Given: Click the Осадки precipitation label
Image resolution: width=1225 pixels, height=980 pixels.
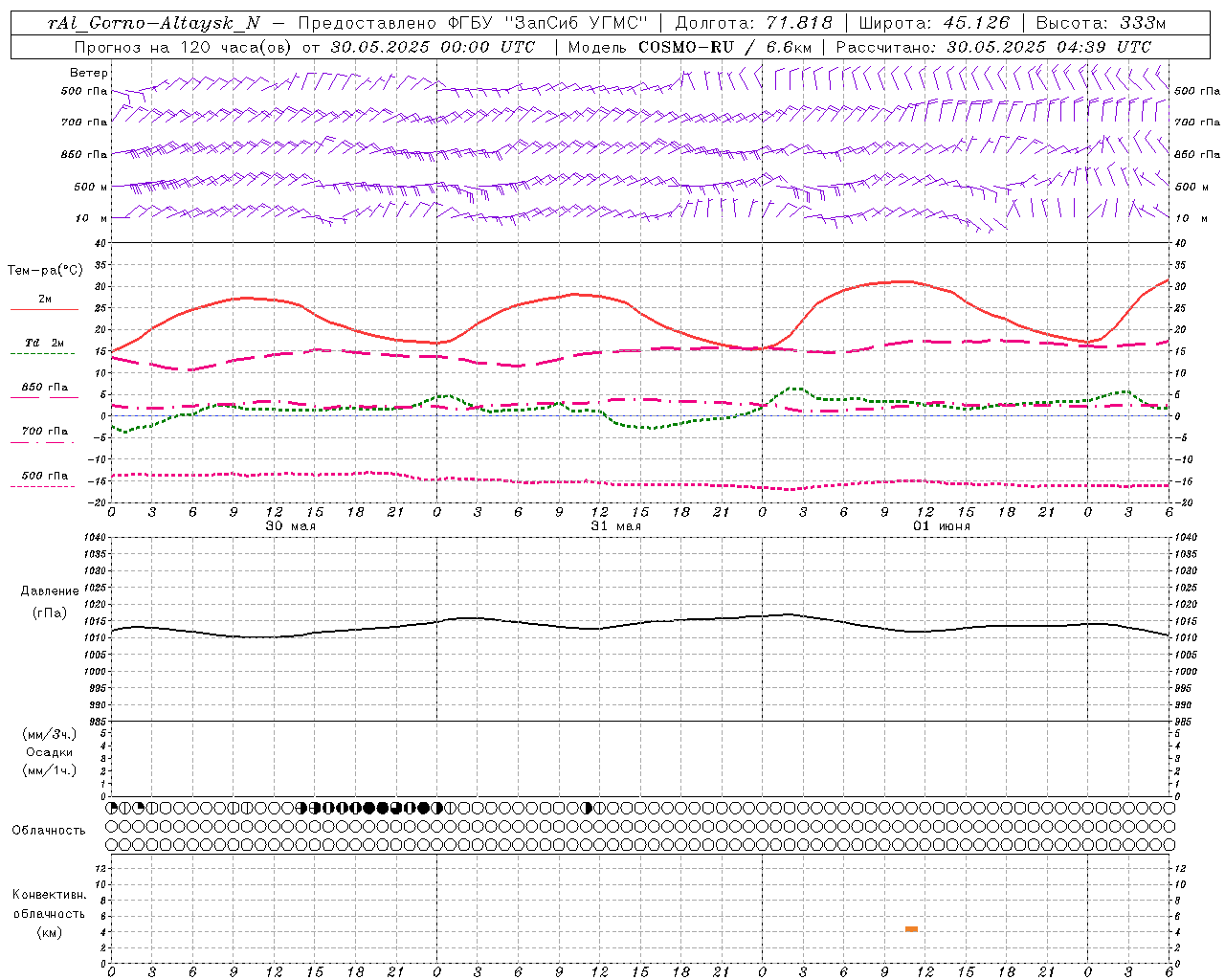Looking at the screenshot, I should coord(49,752).
